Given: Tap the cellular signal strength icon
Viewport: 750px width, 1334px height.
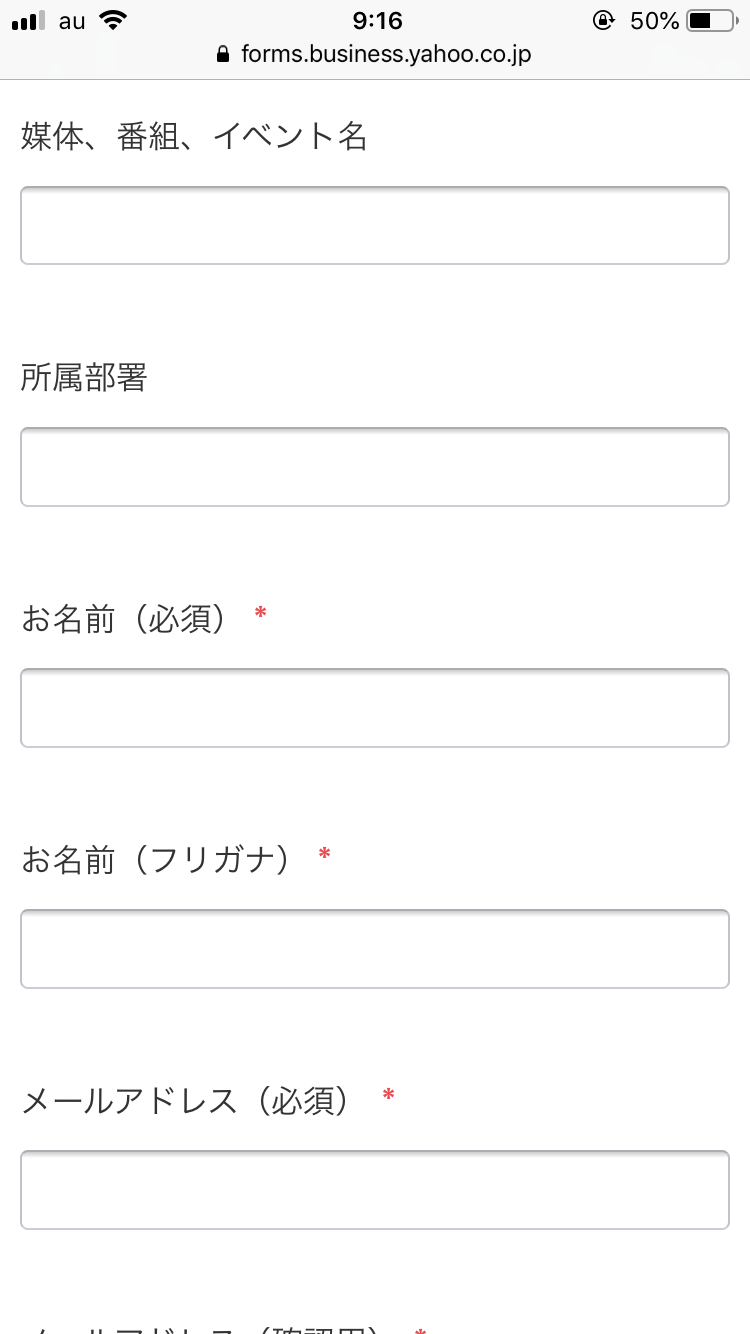Looking at the screenshot, I should point(29,21).
